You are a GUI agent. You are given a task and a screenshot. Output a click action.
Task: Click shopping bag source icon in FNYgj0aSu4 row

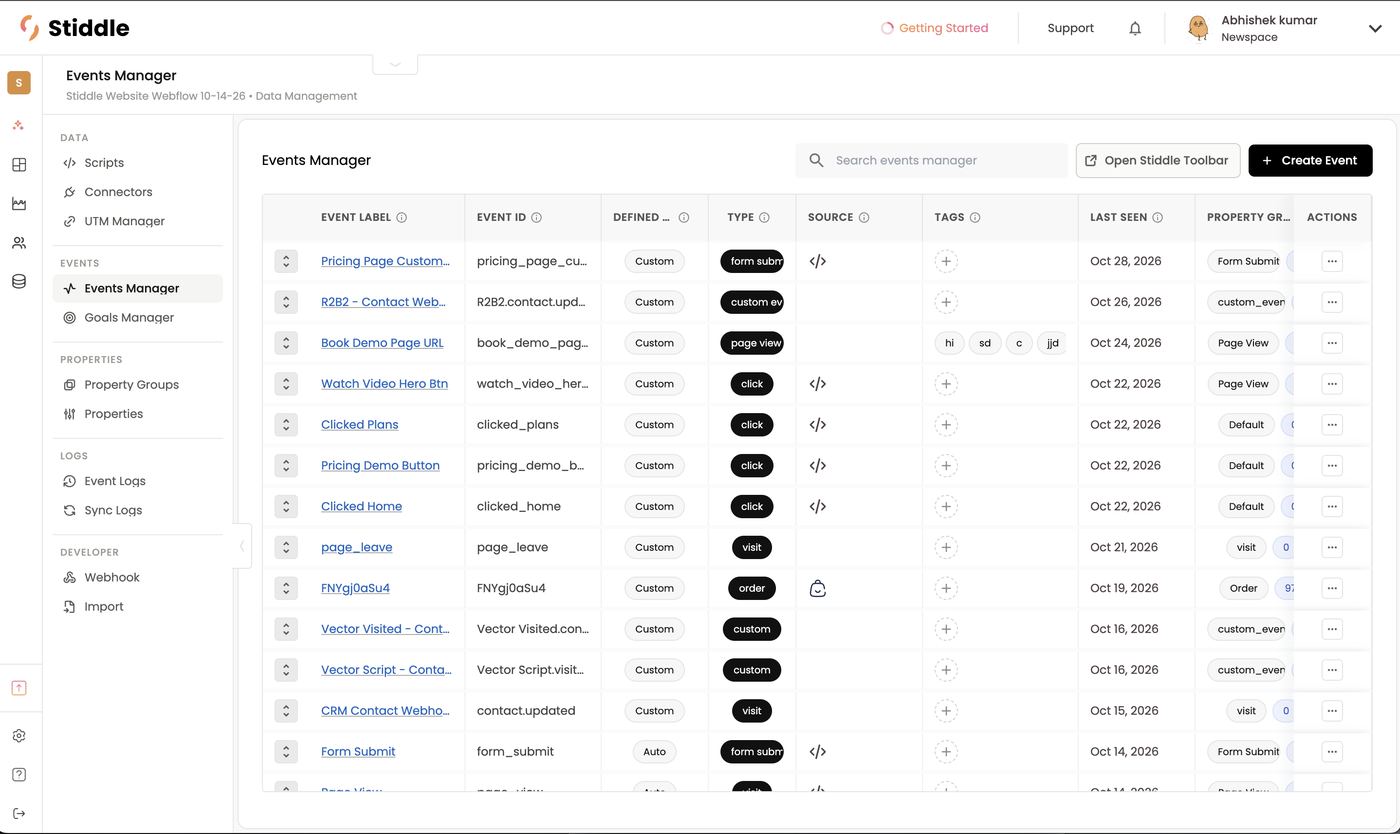coord(818,588)
